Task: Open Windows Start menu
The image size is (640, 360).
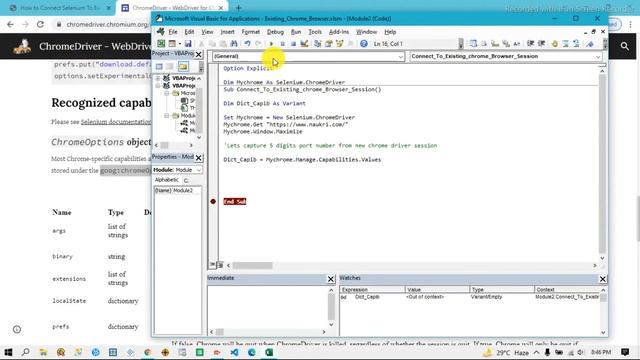Action: [8, 352]
